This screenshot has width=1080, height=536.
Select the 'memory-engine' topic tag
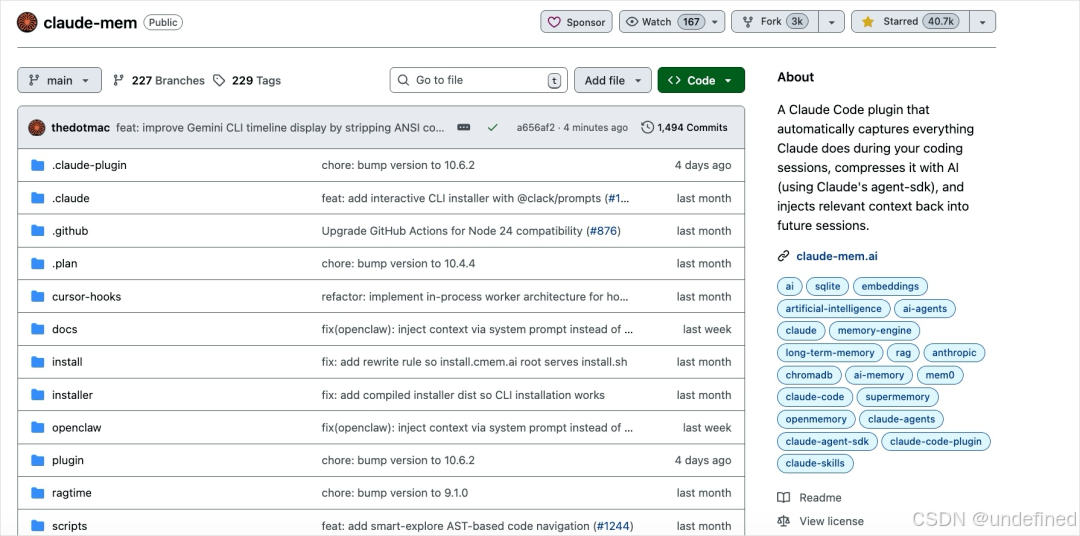click(x=874, y=331)
